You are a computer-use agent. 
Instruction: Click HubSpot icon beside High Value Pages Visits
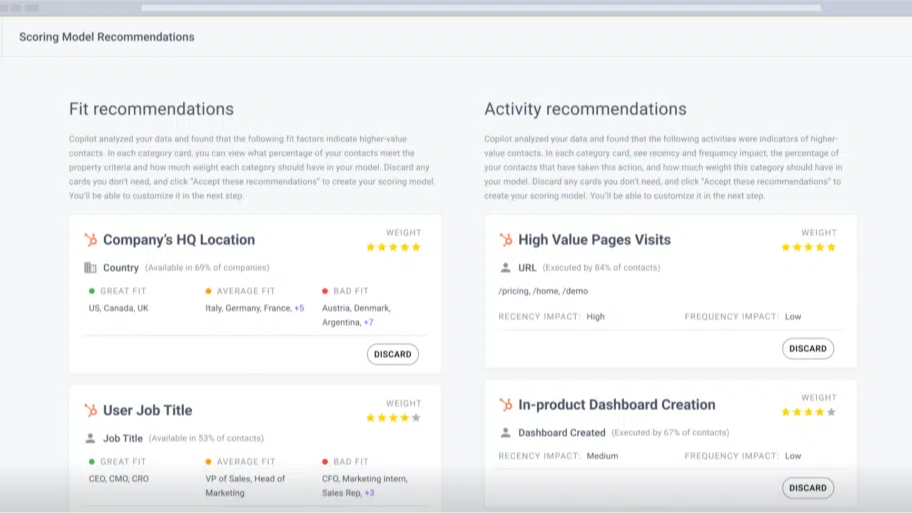[x=505, y=240]
